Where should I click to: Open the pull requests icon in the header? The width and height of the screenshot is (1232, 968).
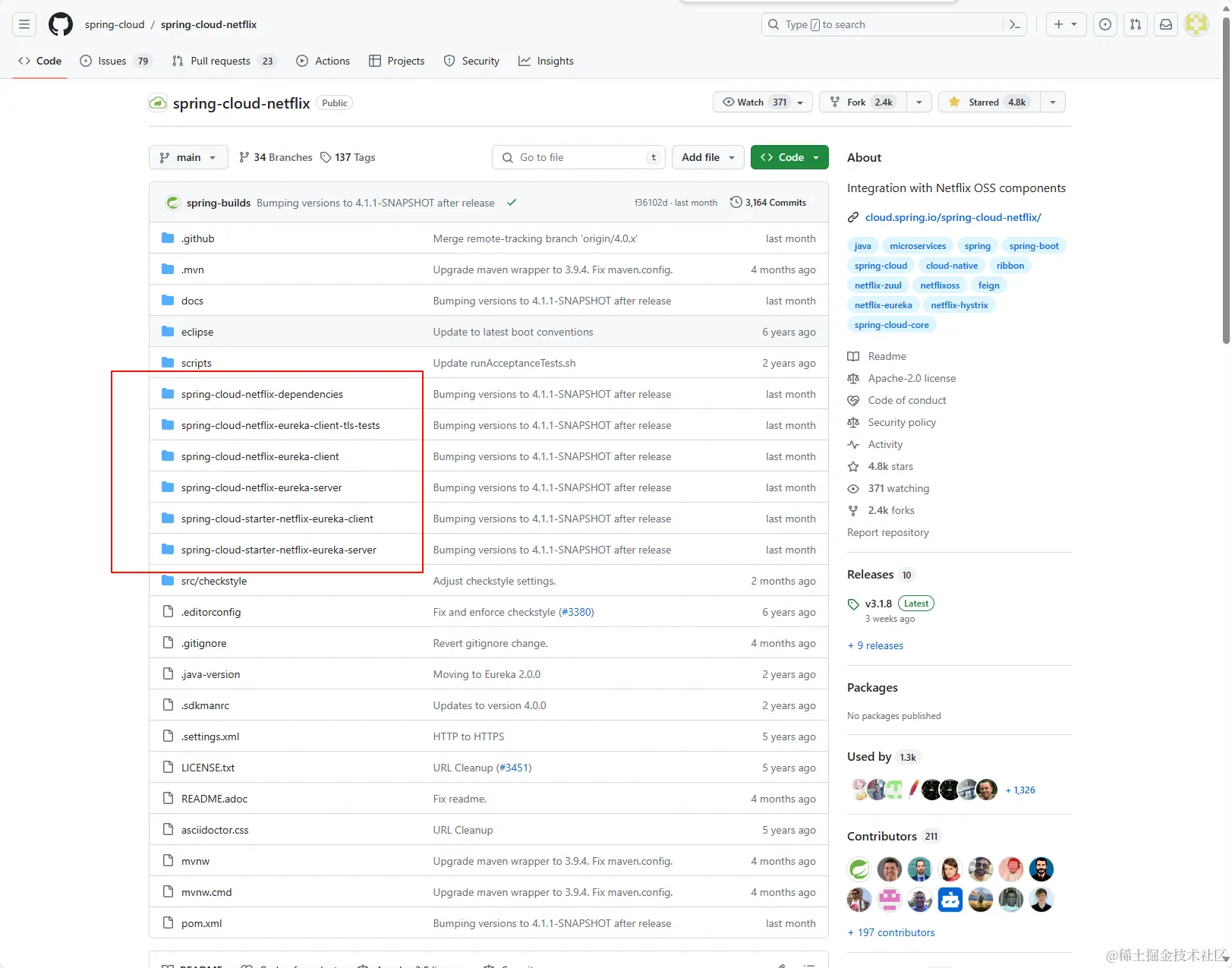[x=1136, y=24]
